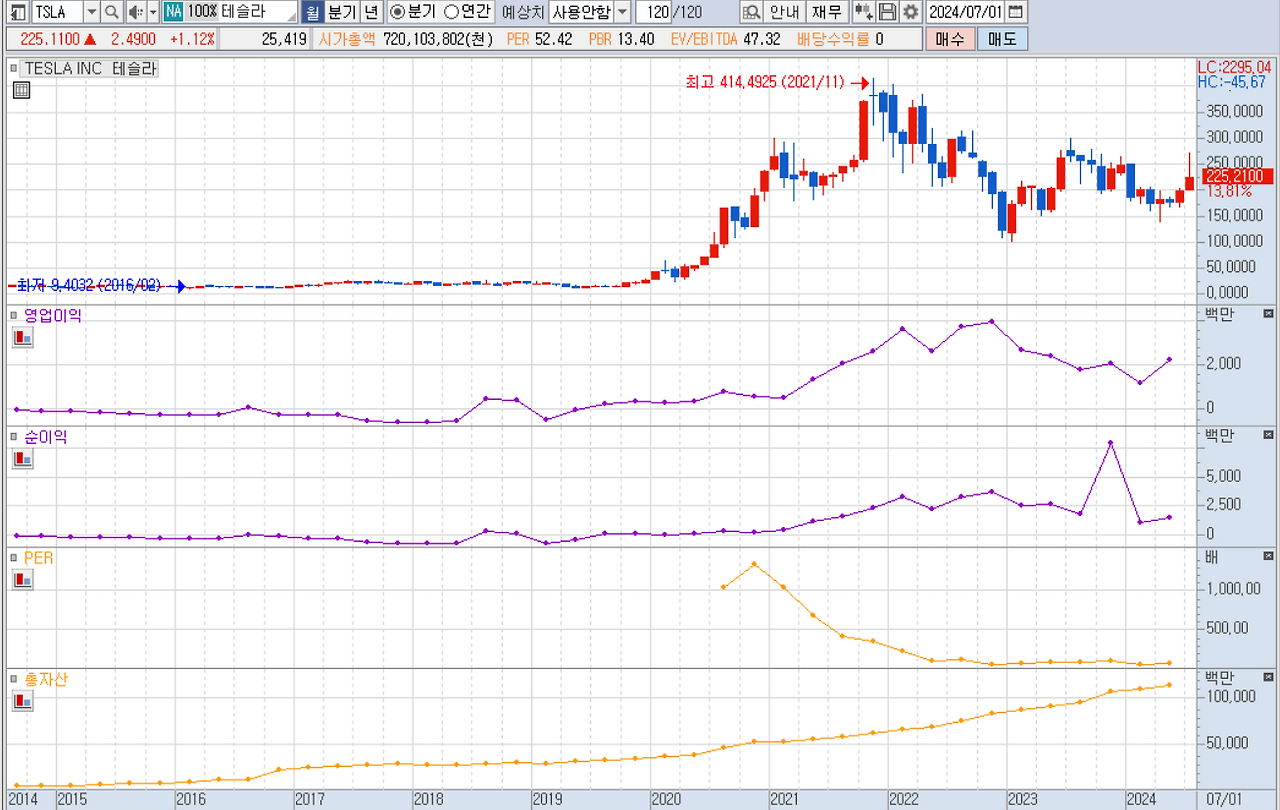The image size is (1280, 810).
Task: Close the 총자산 panel with its X
Action: tap(1269, 677)
